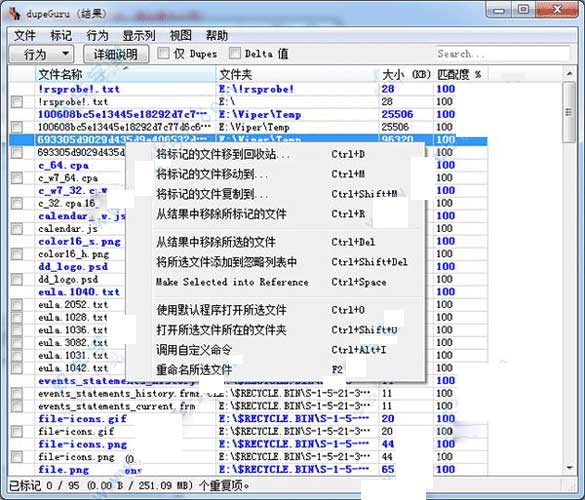
Task: Select the blue !rsprobe!.txt reference row
Action: click(x=248, y=89)
